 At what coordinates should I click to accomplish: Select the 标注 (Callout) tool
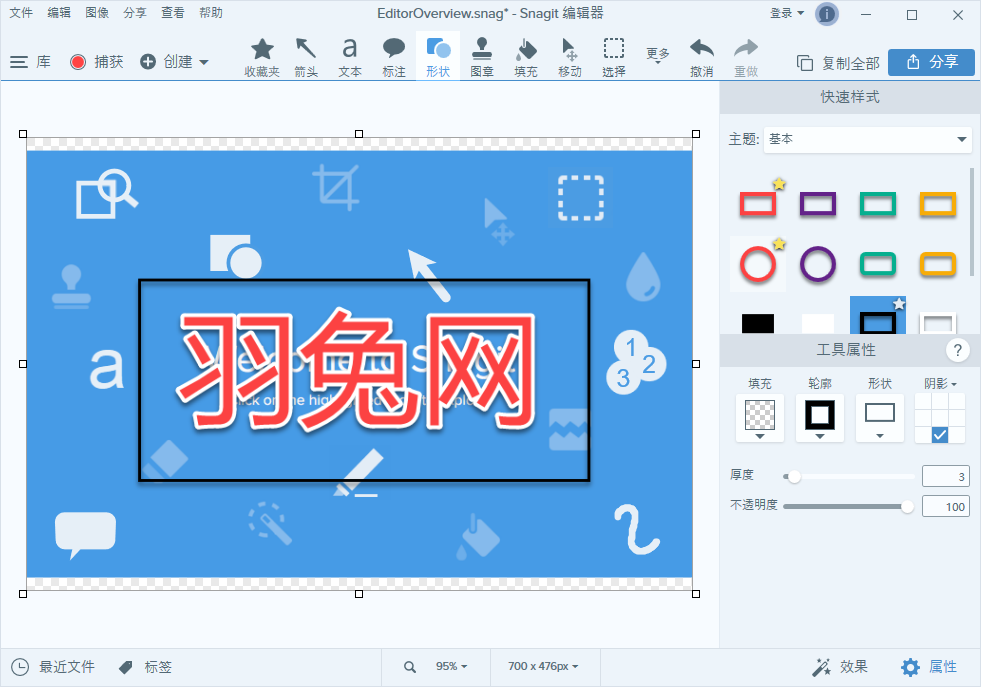[394, 56]
